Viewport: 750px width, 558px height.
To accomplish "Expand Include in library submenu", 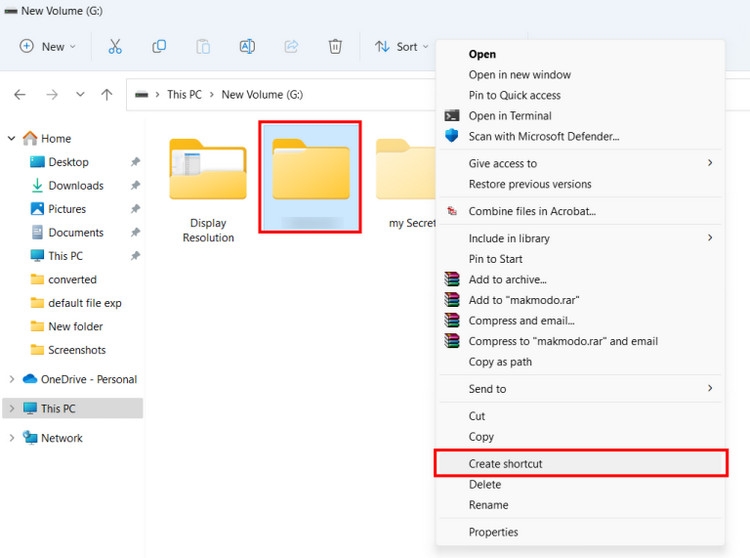I will click(x=580, y=238).
